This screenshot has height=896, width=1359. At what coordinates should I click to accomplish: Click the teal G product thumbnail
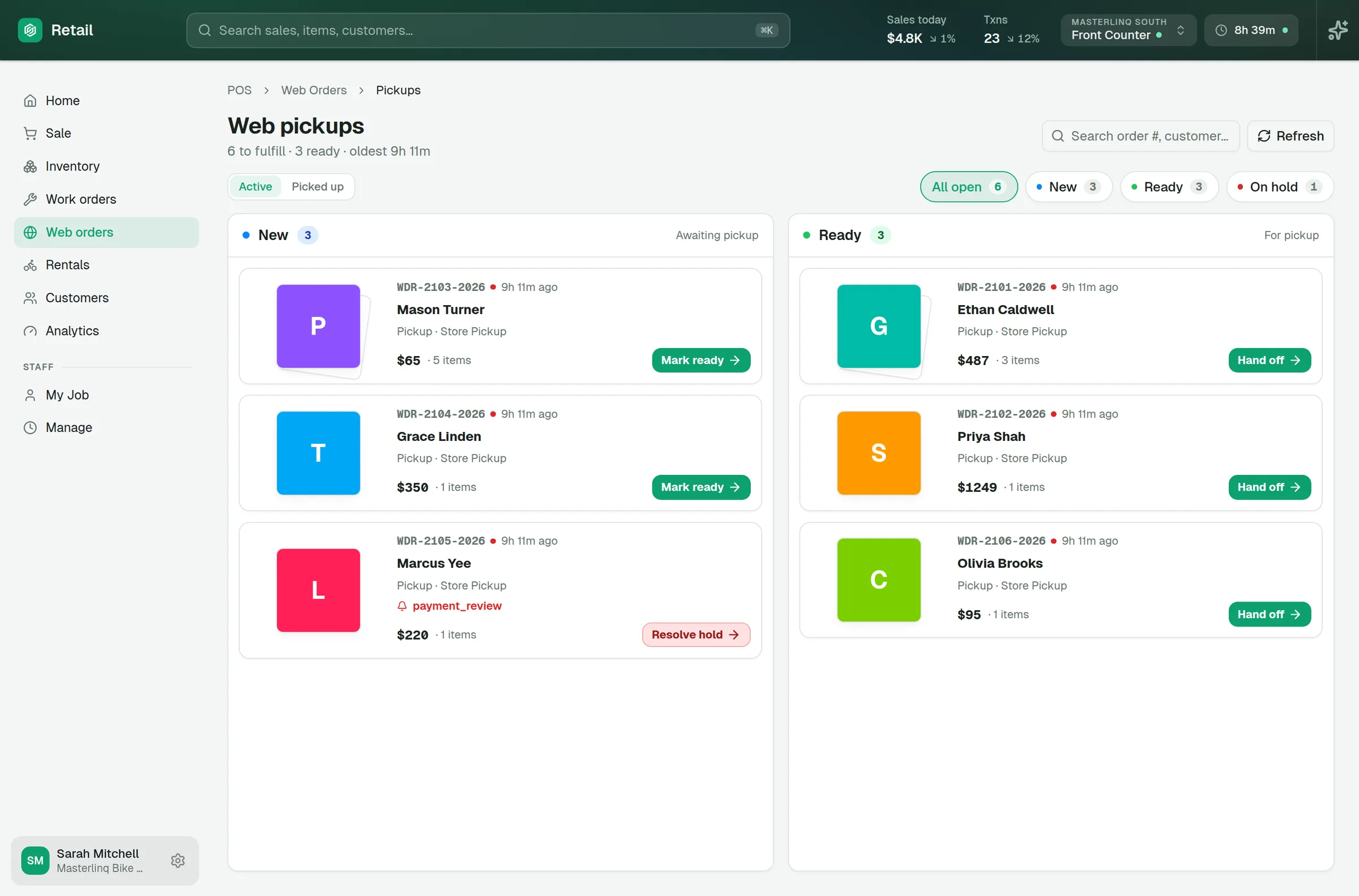878,326
